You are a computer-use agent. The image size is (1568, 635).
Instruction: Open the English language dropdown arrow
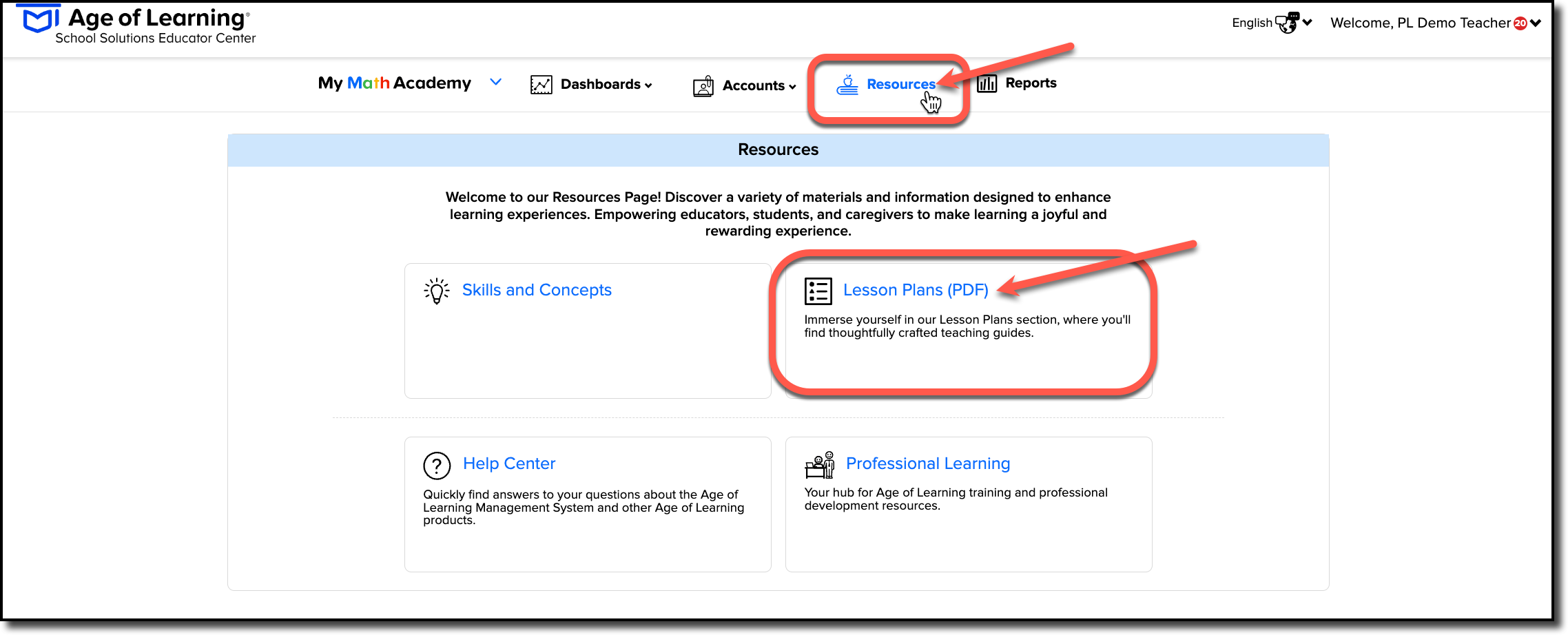click(1308, 22)
